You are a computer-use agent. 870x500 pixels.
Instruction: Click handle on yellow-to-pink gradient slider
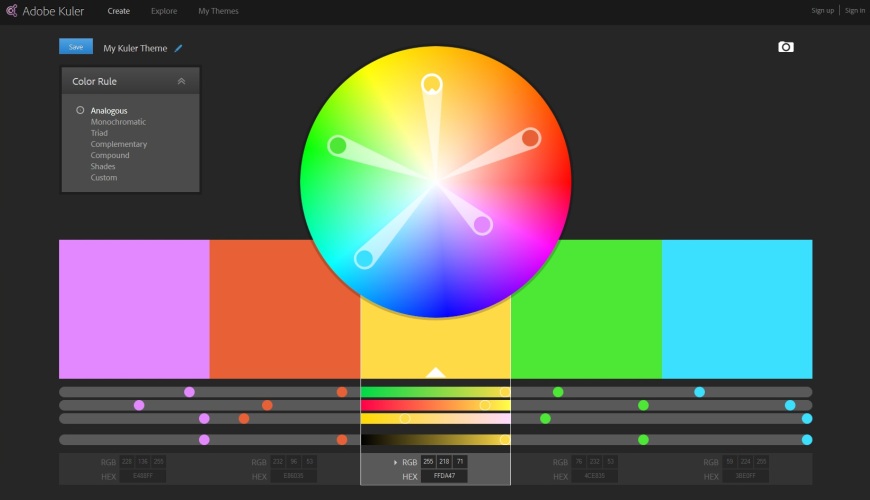(405, 418)
